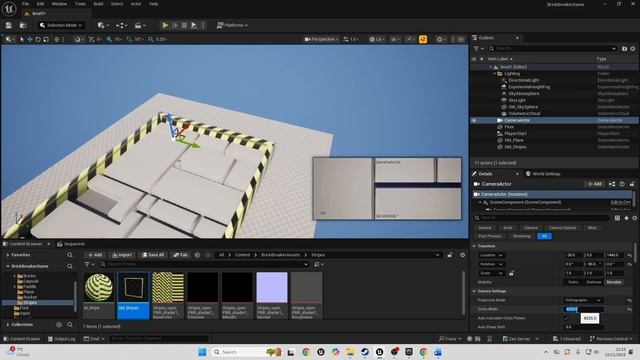The height and width of the screenshot is (360, 640).
Task: Switch to the World Settings tab
Action: coord(543,174)
